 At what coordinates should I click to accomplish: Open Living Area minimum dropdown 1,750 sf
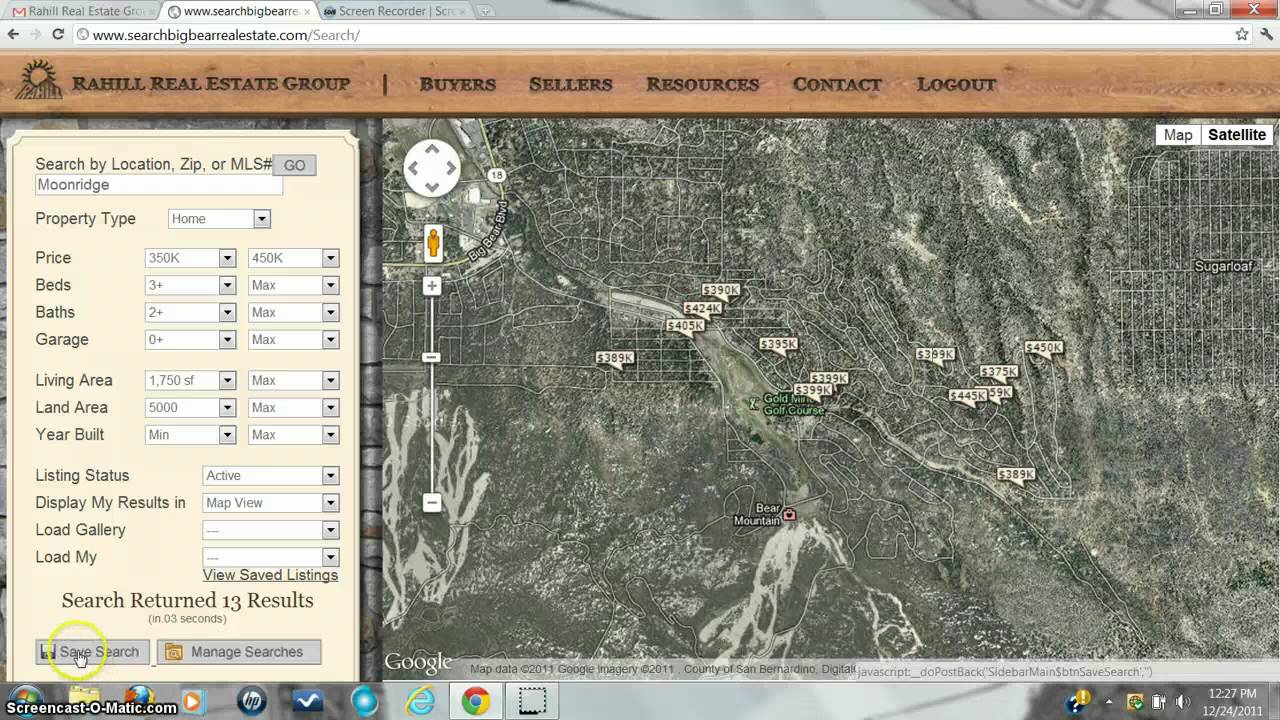point(190,380)
